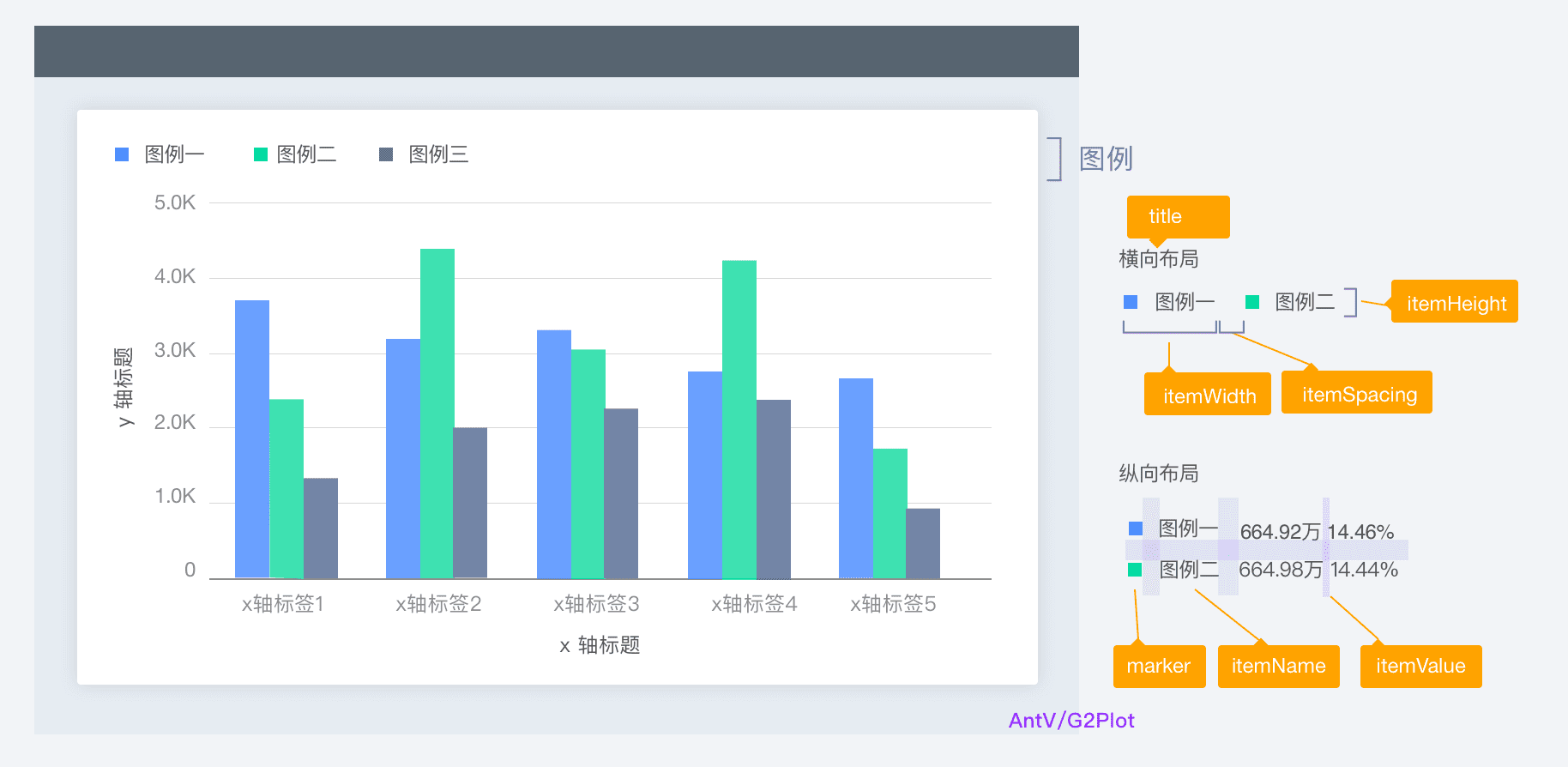The image size is (1568, 767).
Task: Click the blue square marker of chart legend 图例一
Action: (122, 154)
